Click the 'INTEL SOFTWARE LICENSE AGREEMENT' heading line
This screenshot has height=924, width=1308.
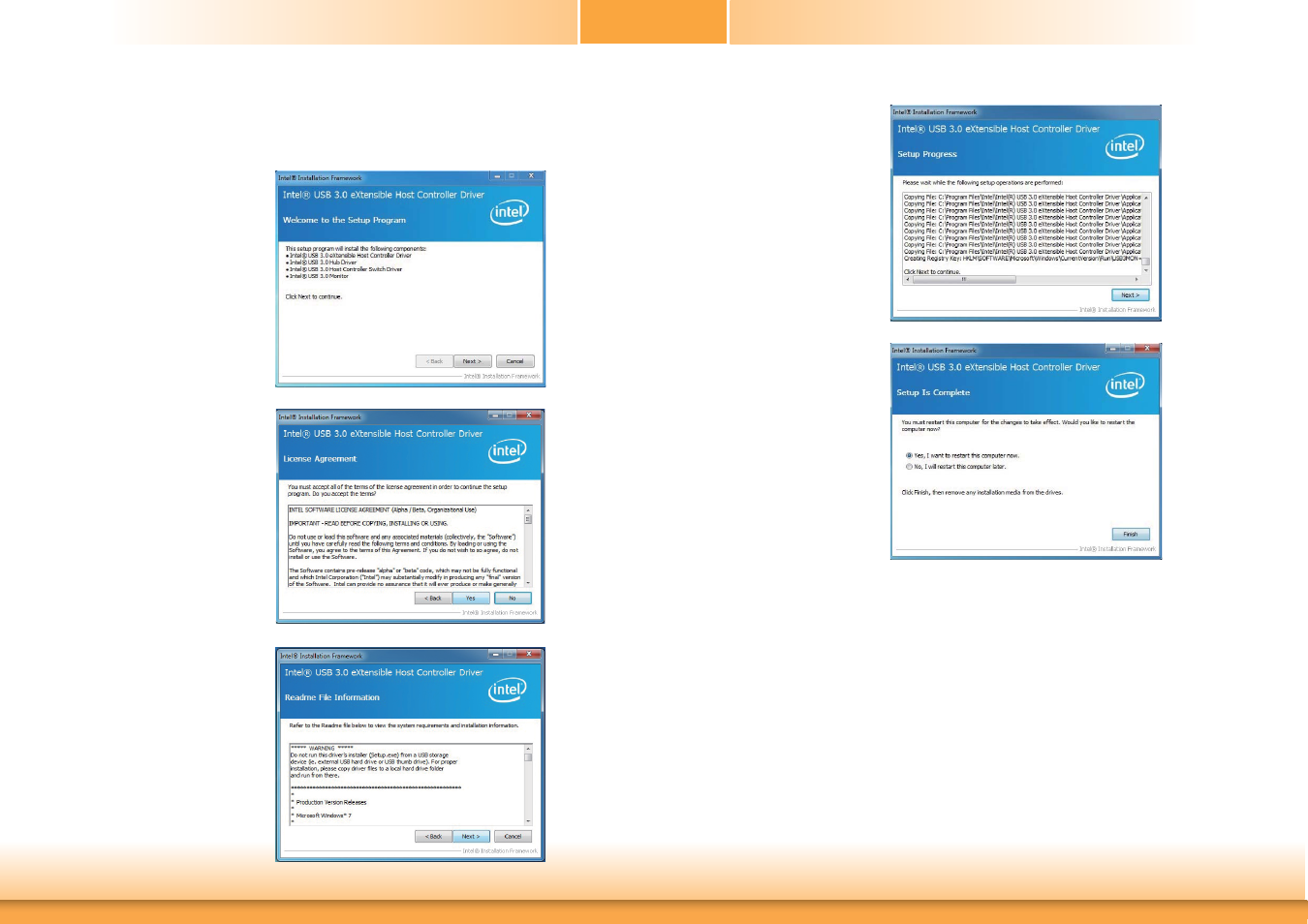coord(383,509)
